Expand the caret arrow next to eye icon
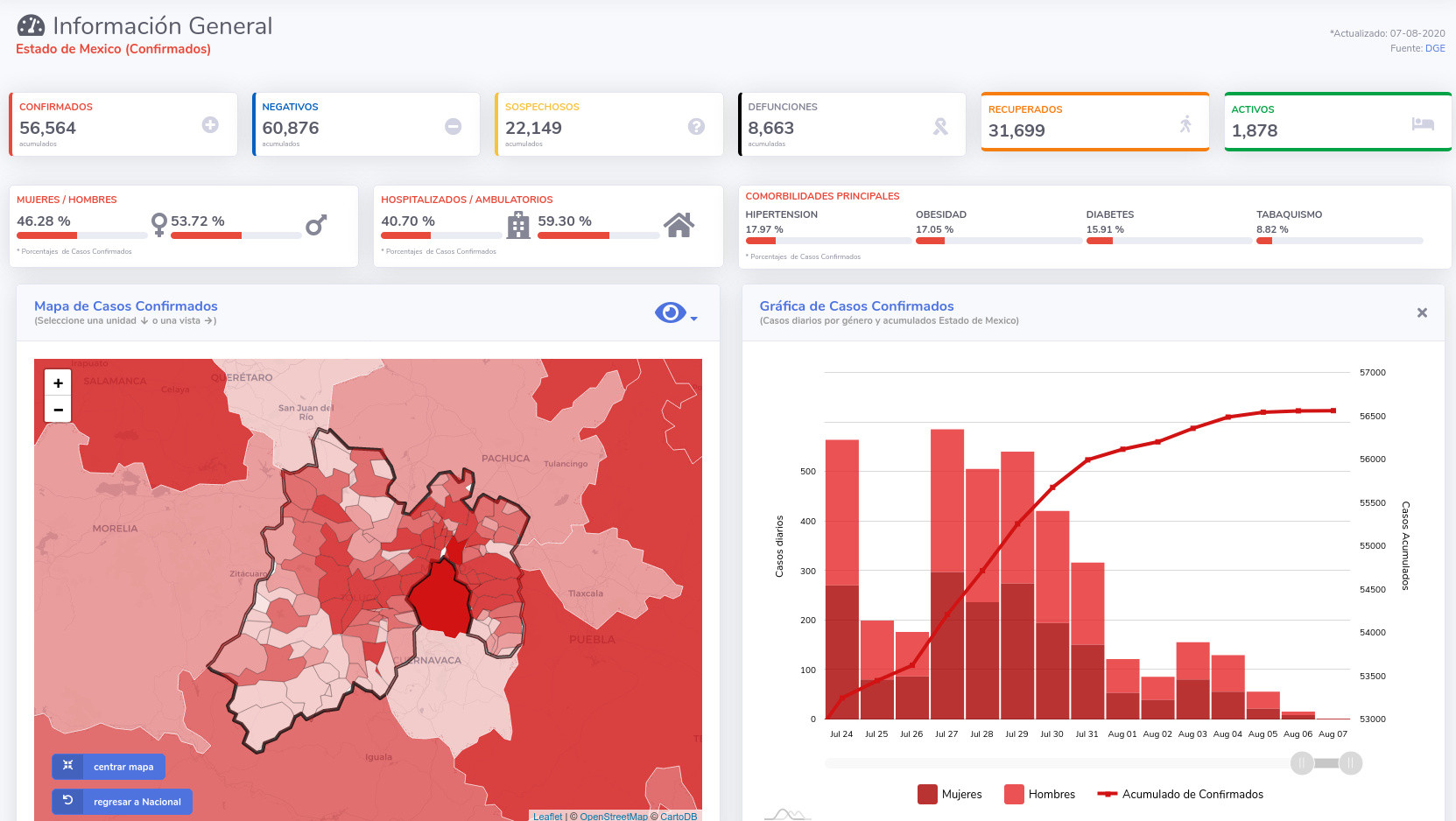Image resolution: width=1456 pixels, height=821 pixels. [694, 319]
